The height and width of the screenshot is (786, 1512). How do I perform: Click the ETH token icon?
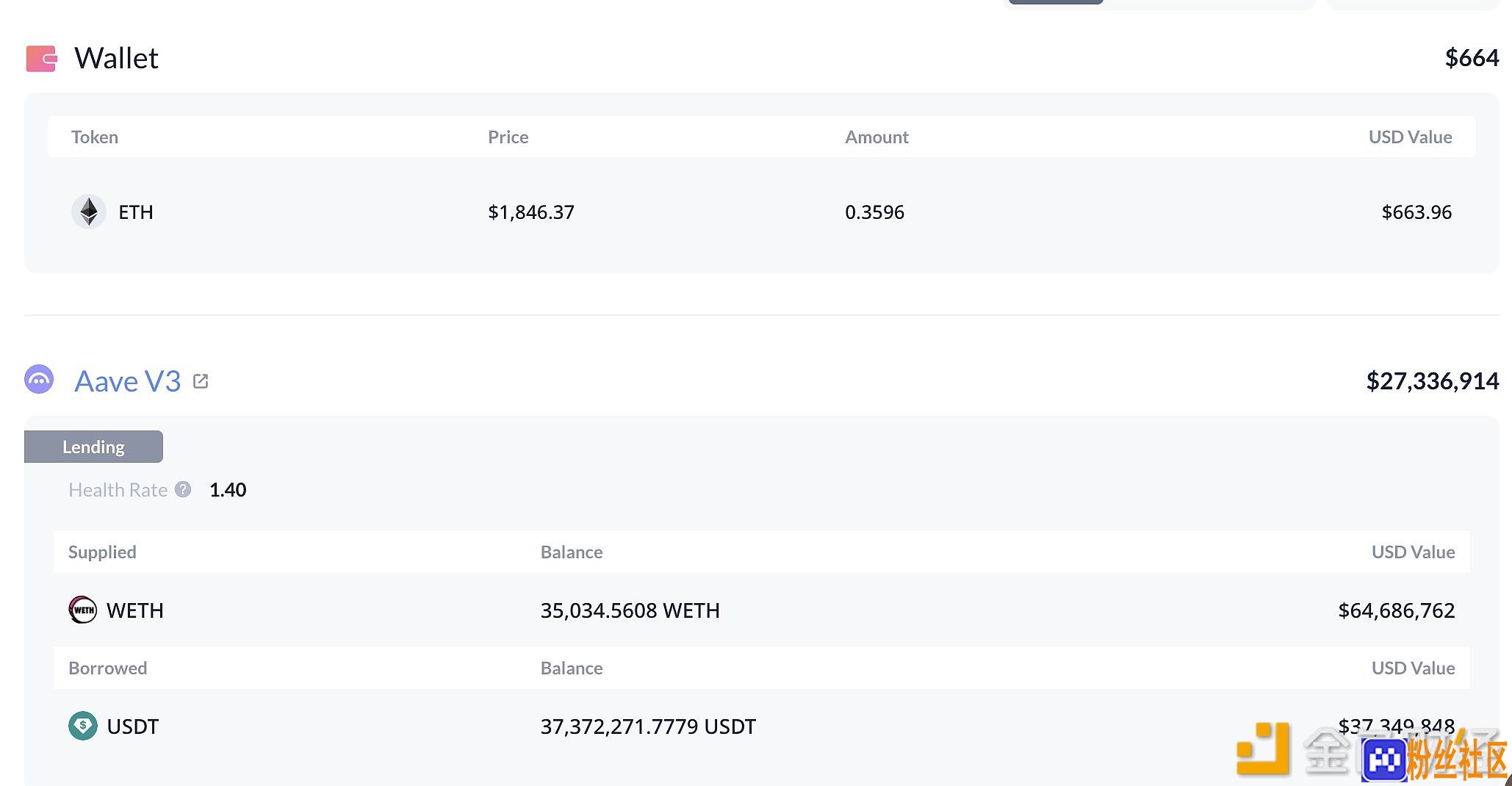89,212
